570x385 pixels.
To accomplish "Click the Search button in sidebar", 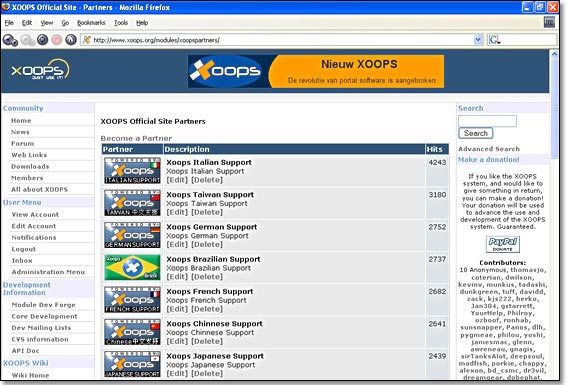I will tap(475, 133).
